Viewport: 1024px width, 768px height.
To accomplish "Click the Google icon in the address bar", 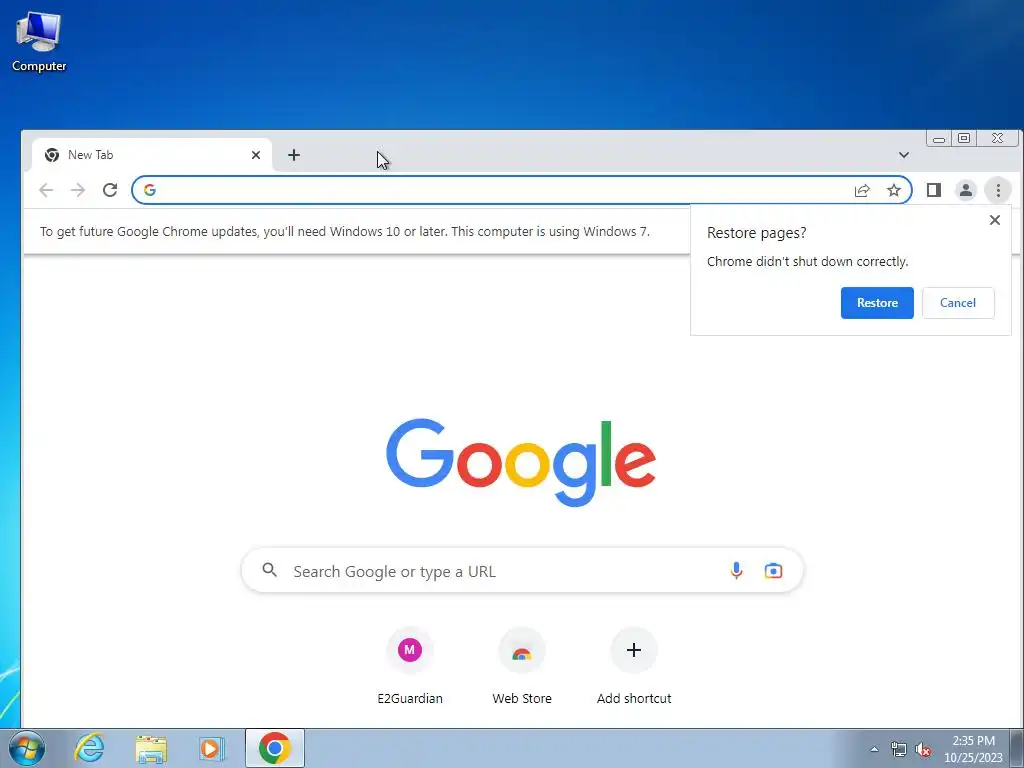I will (150, 190).
